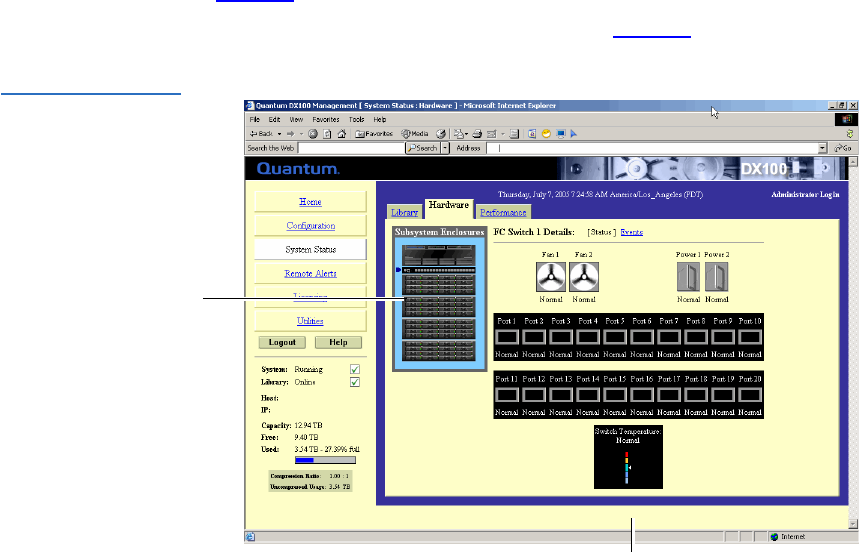Click the Port 20 icon
The image size is (859, 552).
(x=750, y=395)
